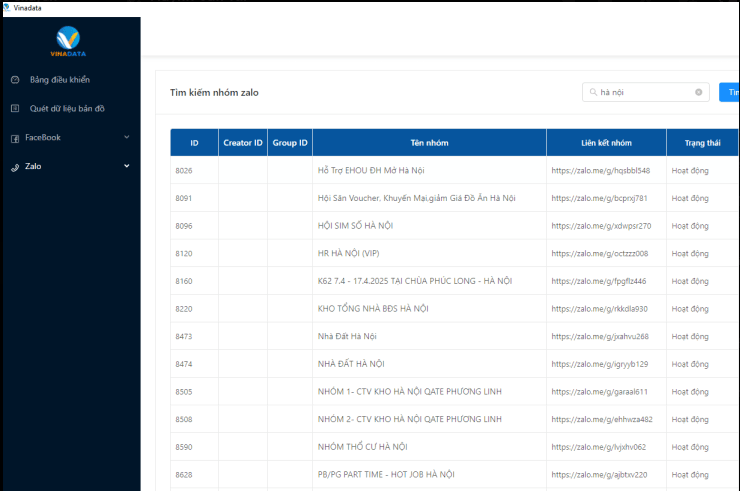
Task: Open the link zalo.me/g/octzzz008
Action: coord(600,254)
